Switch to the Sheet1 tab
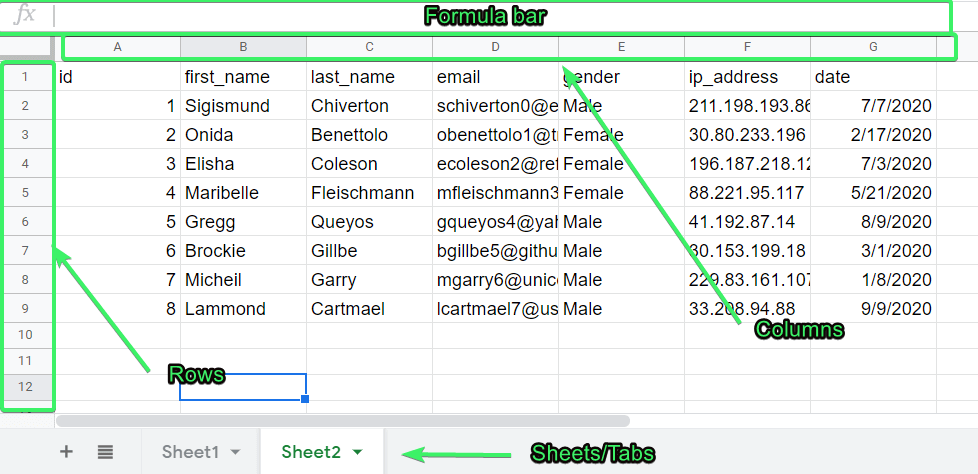The height and width of the screenshot is (474, 978). 190,452
